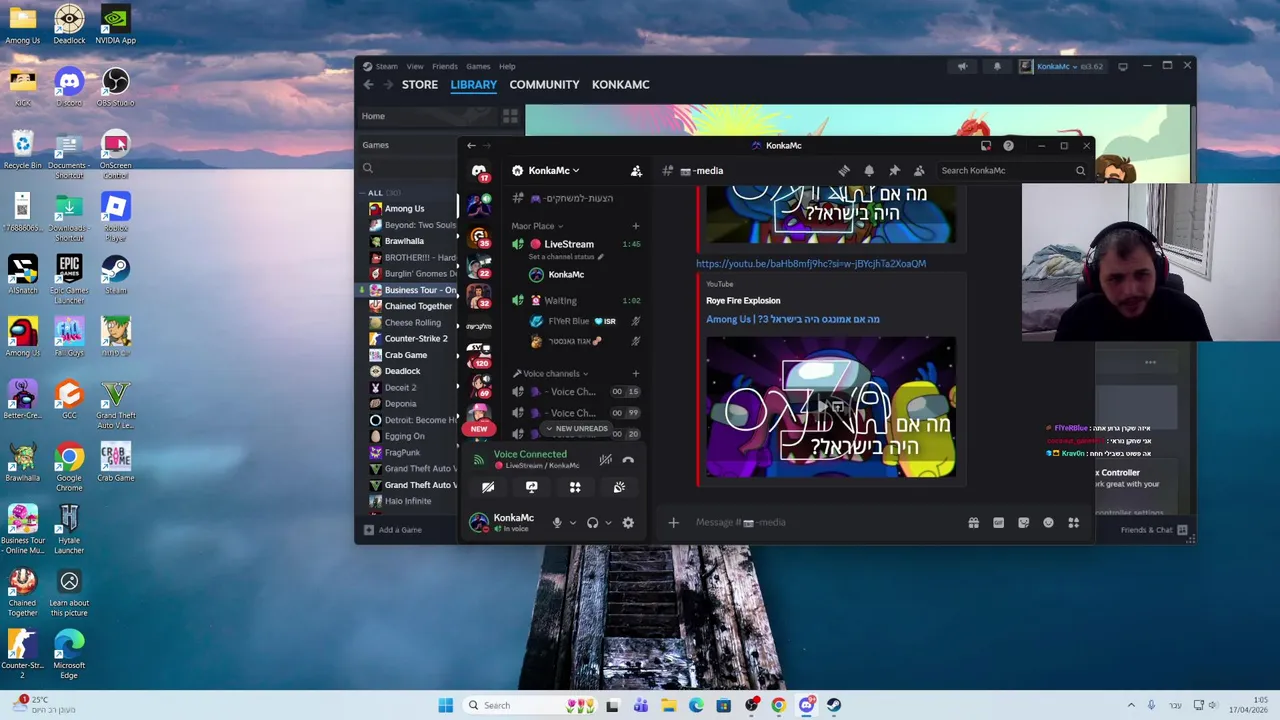Viewport: 1280px width, 720px height.
Task: Switch to Steam STORE tab
Action: [x=420, y=85]
